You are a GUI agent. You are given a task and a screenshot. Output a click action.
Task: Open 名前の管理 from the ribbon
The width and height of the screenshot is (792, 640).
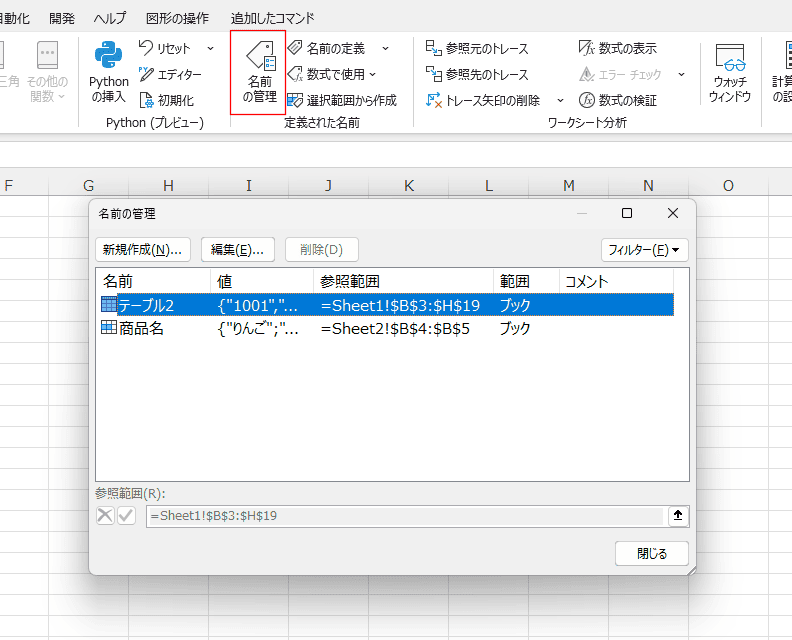point(259,72)
